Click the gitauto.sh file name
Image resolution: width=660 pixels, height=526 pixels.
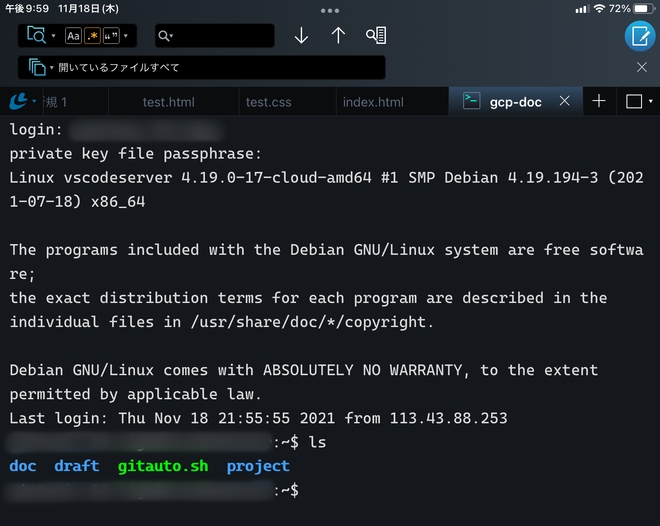tap(163, 466)
